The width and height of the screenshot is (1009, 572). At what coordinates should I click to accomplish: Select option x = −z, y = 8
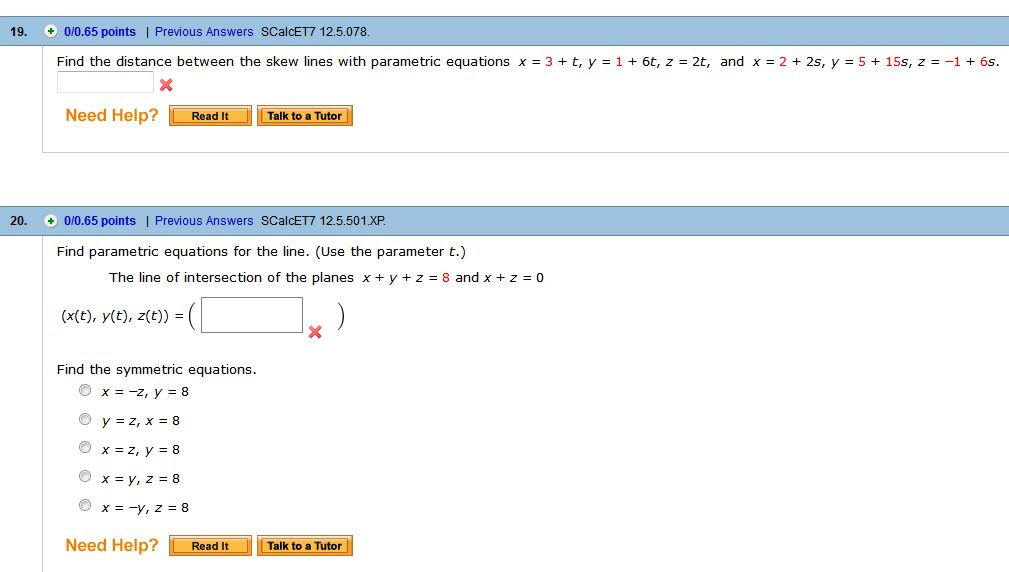[x=85, y=391]
